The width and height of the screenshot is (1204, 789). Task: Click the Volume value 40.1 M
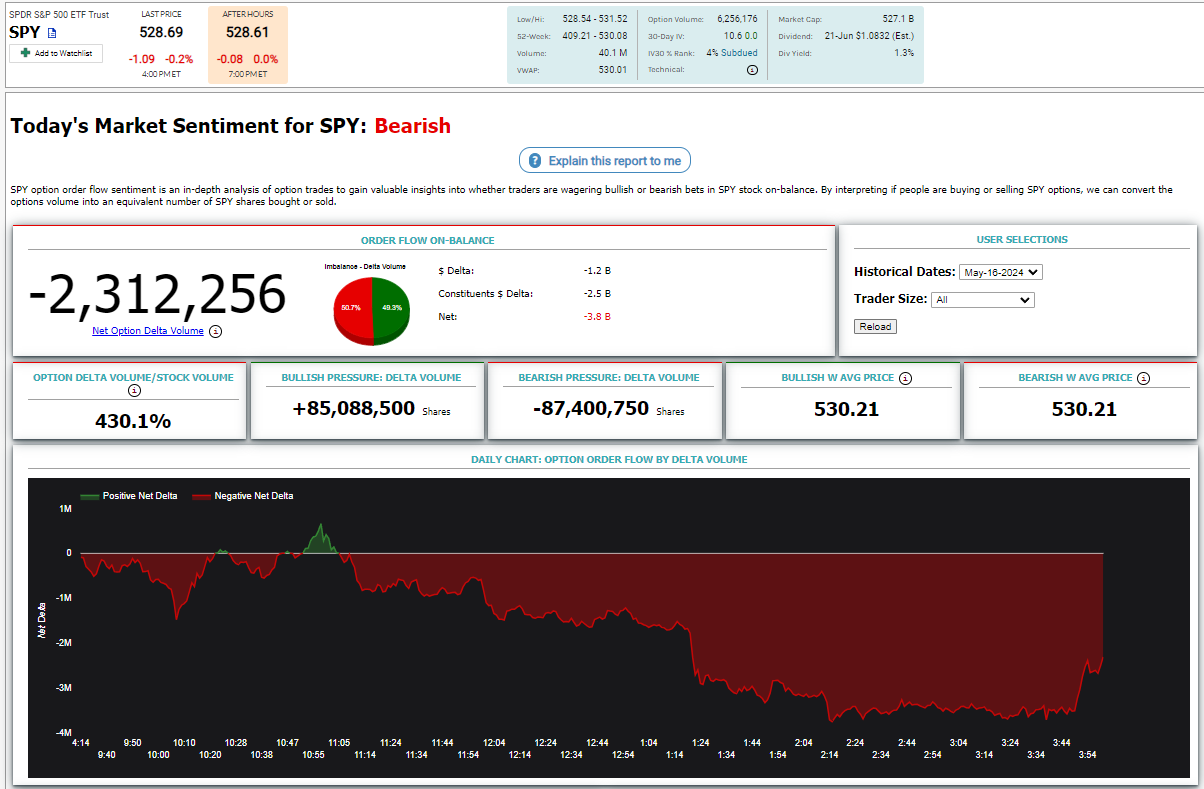(613, 53)
